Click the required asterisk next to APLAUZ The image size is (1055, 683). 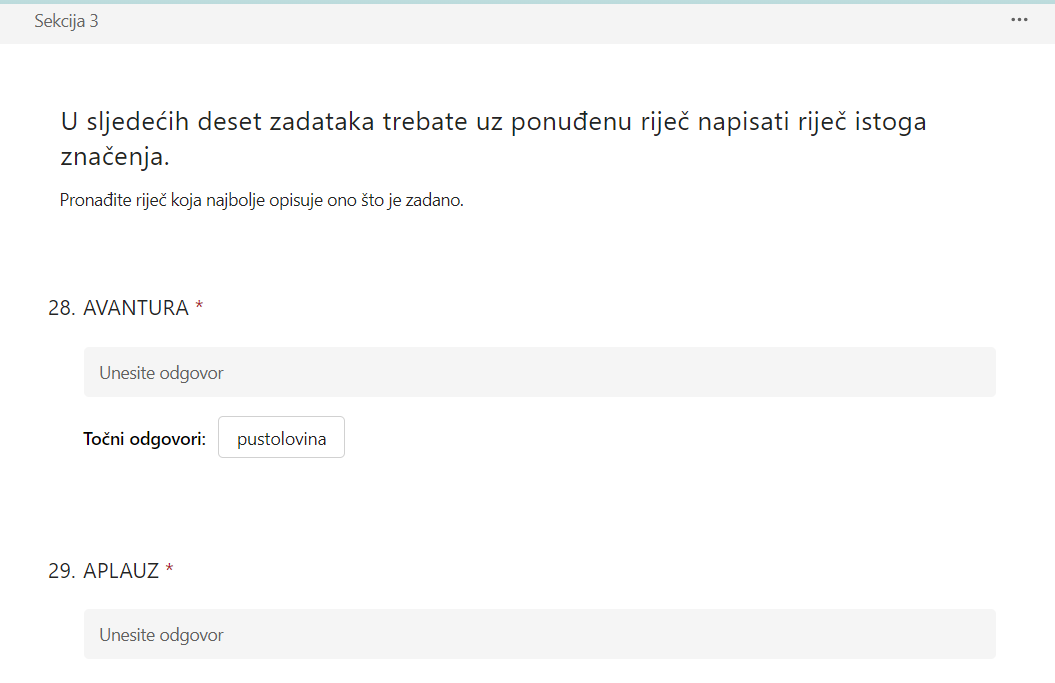(169, 571)
